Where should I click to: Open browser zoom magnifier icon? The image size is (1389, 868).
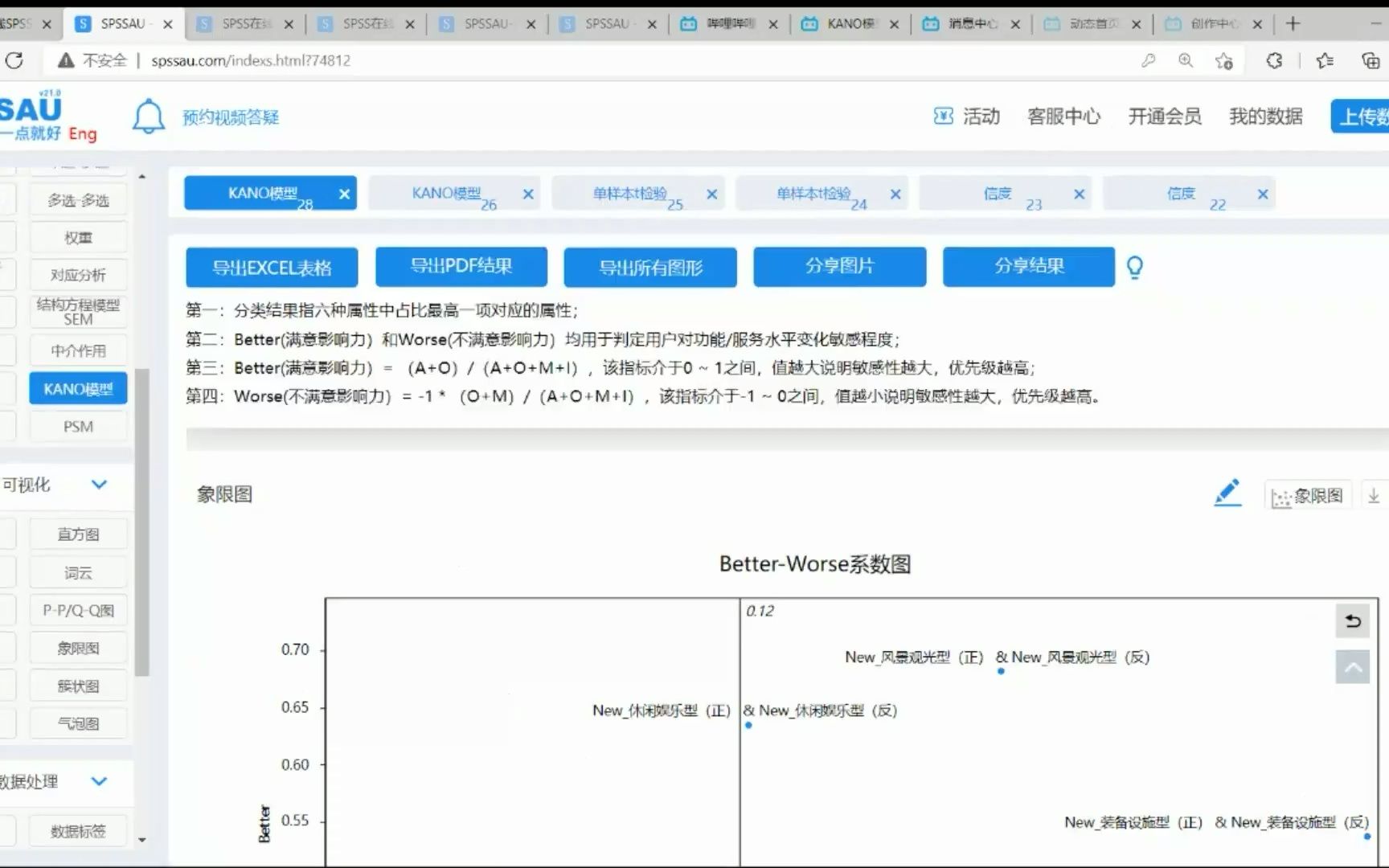click(x=1186, y=60)
